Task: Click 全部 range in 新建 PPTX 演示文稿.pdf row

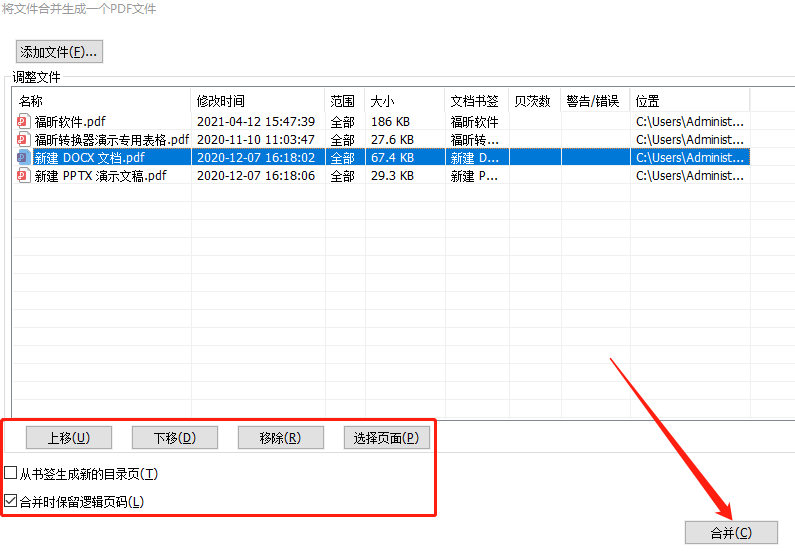Action: tap(343, 176)
